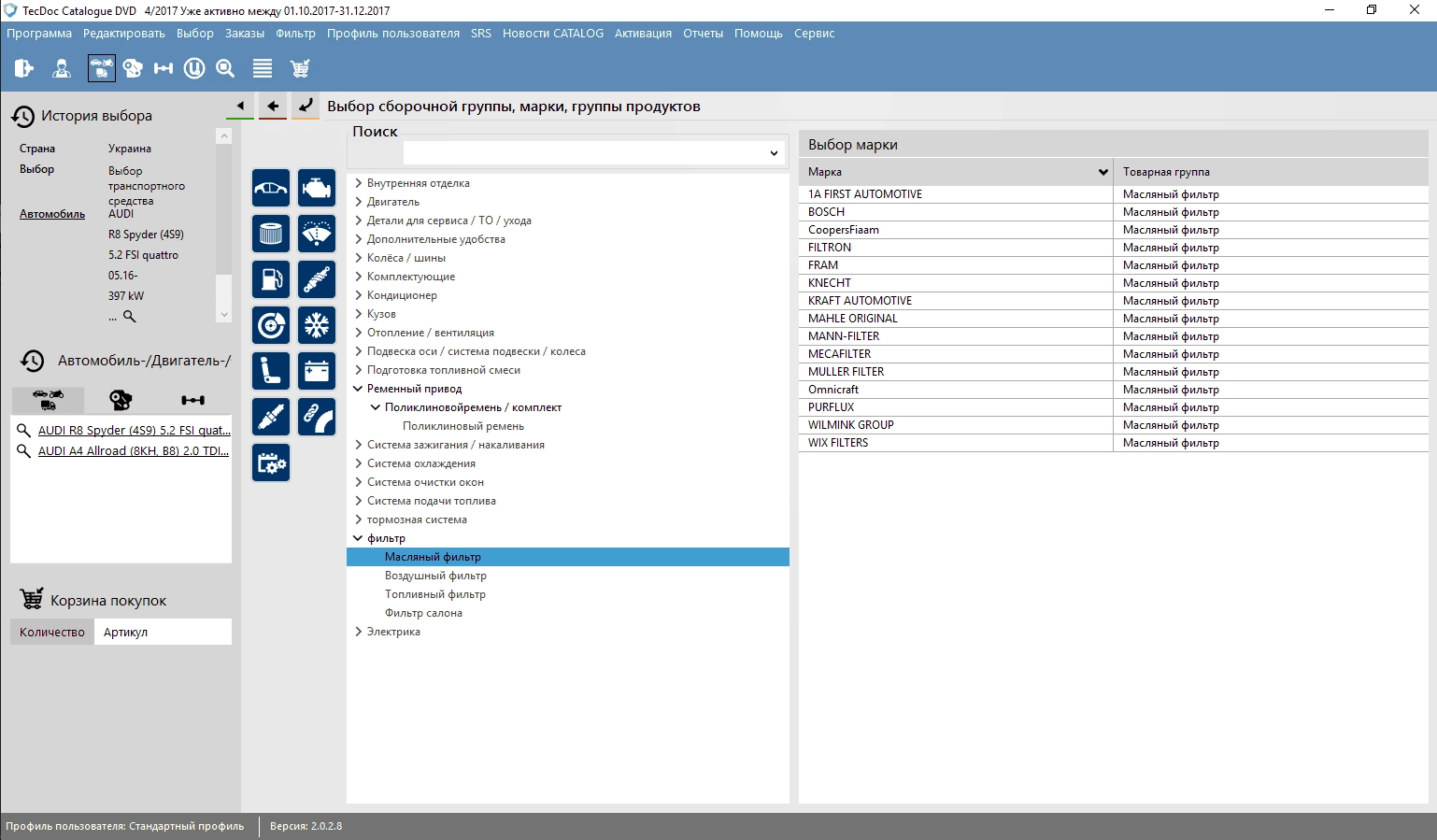Click magnifier next to ellipsis in selection history
This screenshot has height=840, width=1437.
[x=130, y=317]
